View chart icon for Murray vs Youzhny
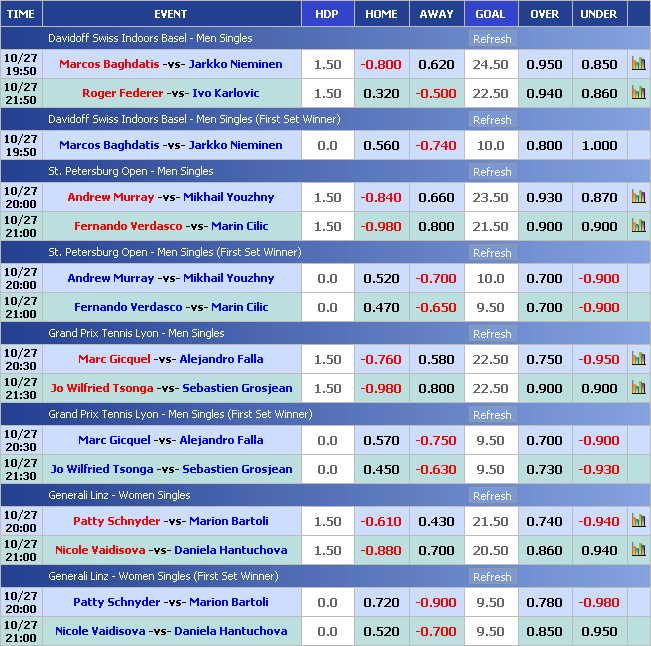This screenshot has width=651, height=646. [x=638, y=197]
